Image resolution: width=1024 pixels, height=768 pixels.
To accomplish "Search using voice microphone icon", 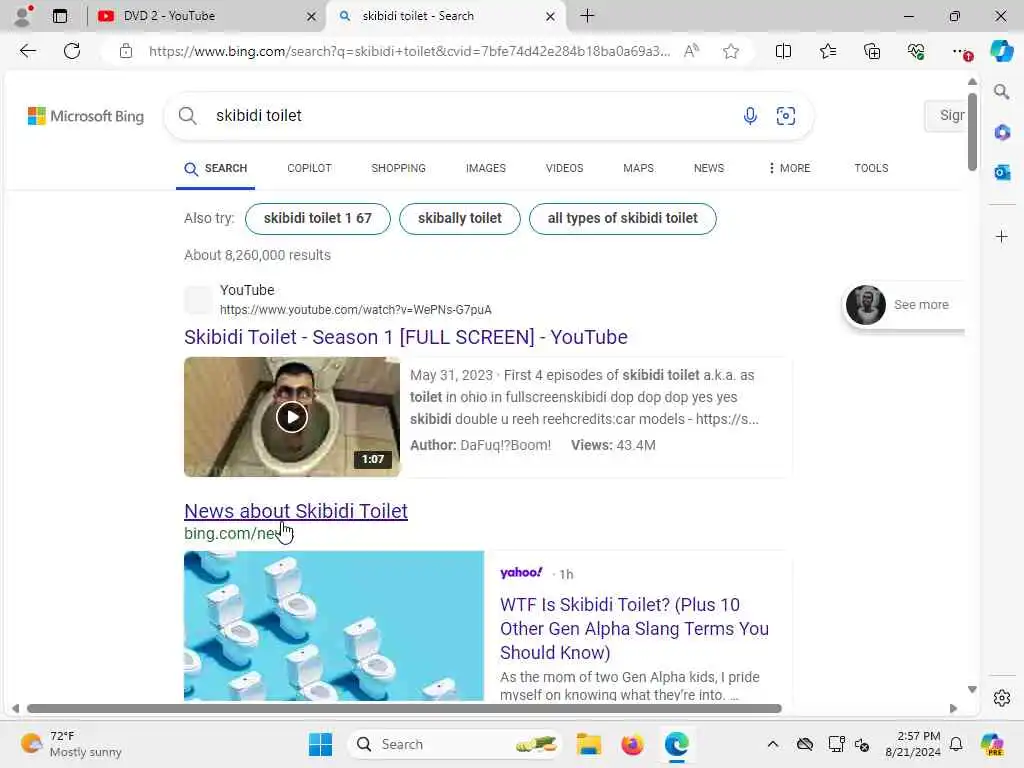I will point(750,116).
